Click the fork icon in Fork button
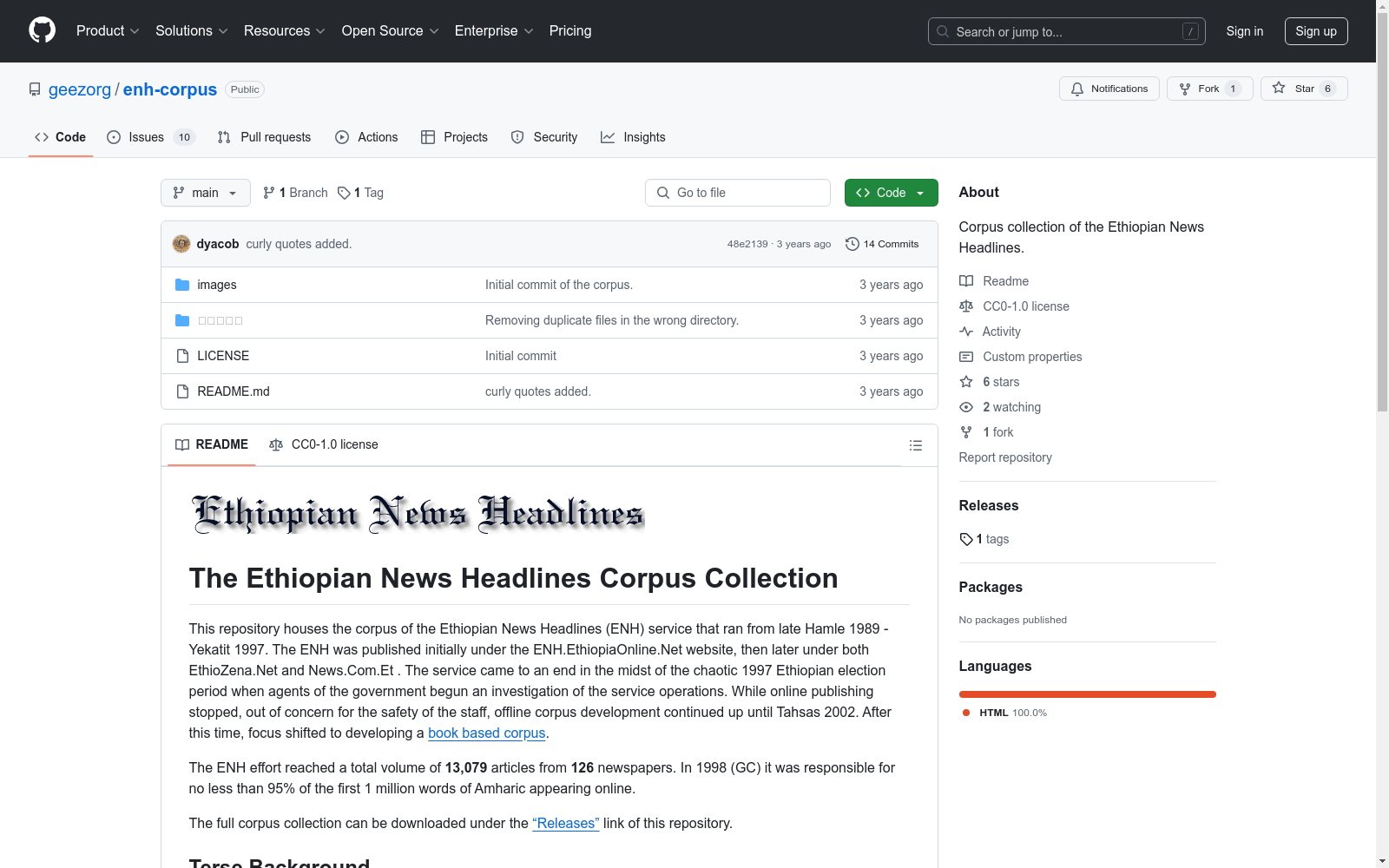Screen dimensions: 1389x868 pos(1185,89)
